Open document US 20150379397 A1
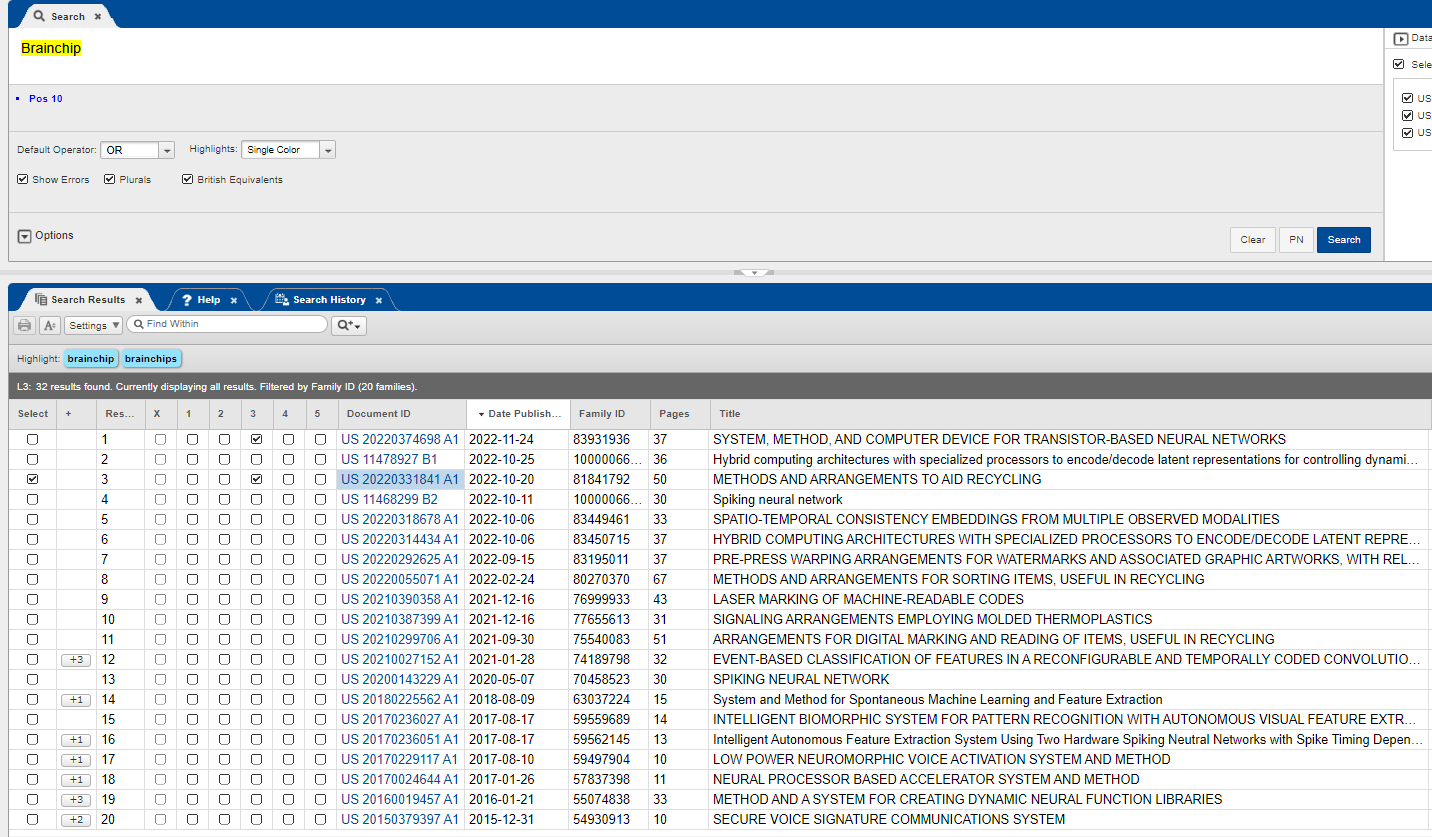1432x837 pixels. (x=400, y=819)
